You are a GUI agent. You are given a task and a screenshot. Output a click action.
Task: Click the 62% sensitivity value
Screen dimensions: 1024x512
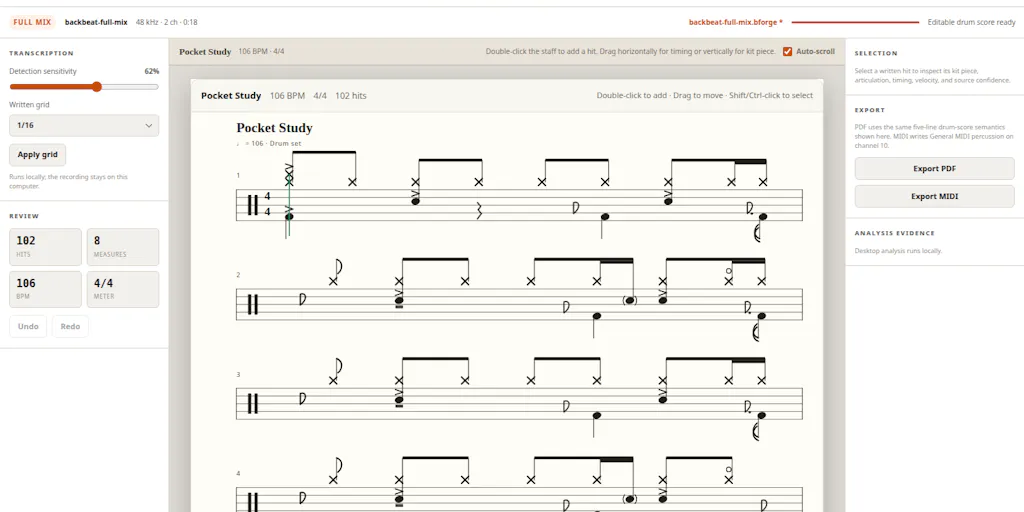tap(152, 71)
